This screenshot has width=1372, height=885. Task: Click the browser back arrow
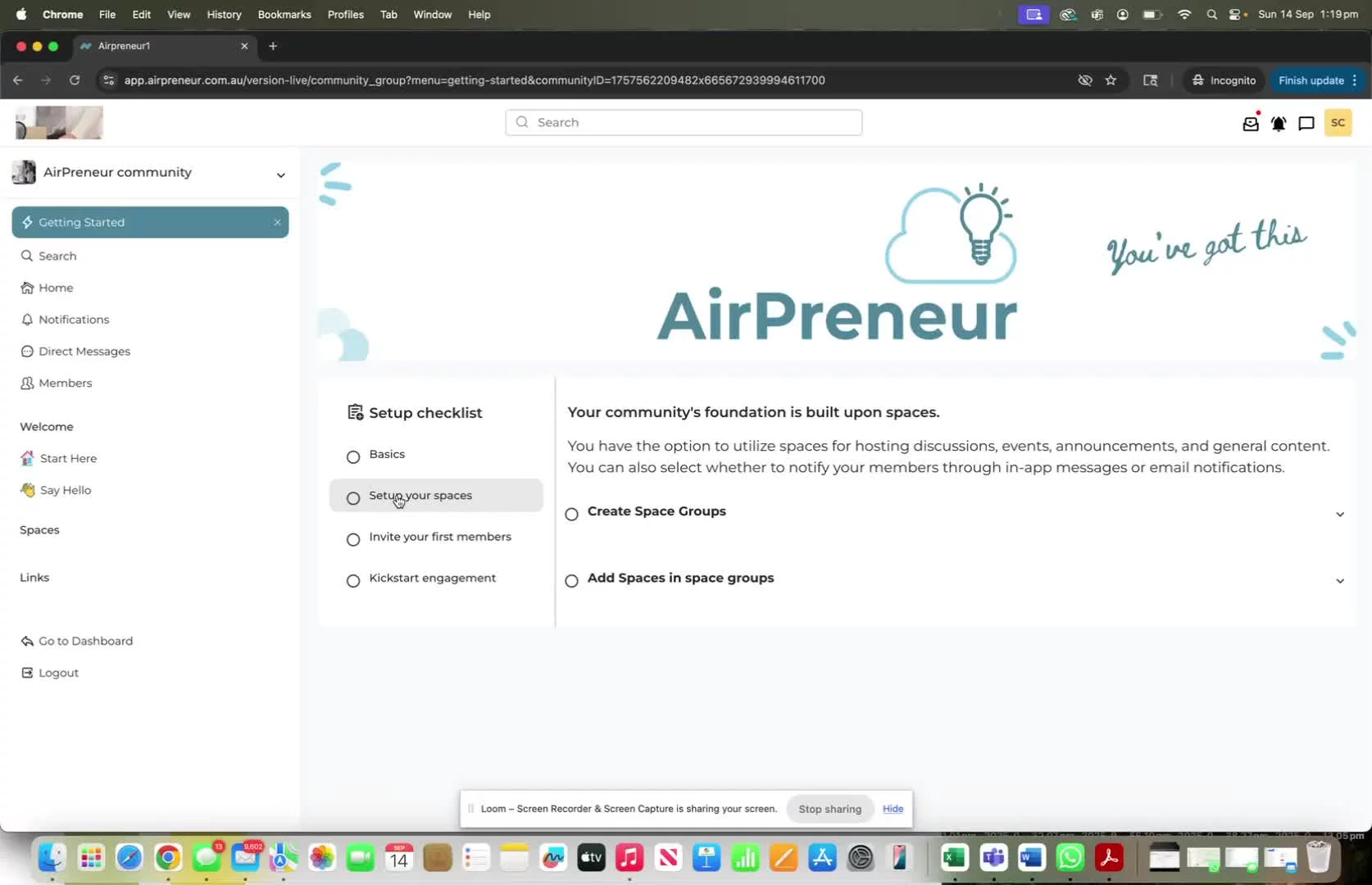[18, 80]
